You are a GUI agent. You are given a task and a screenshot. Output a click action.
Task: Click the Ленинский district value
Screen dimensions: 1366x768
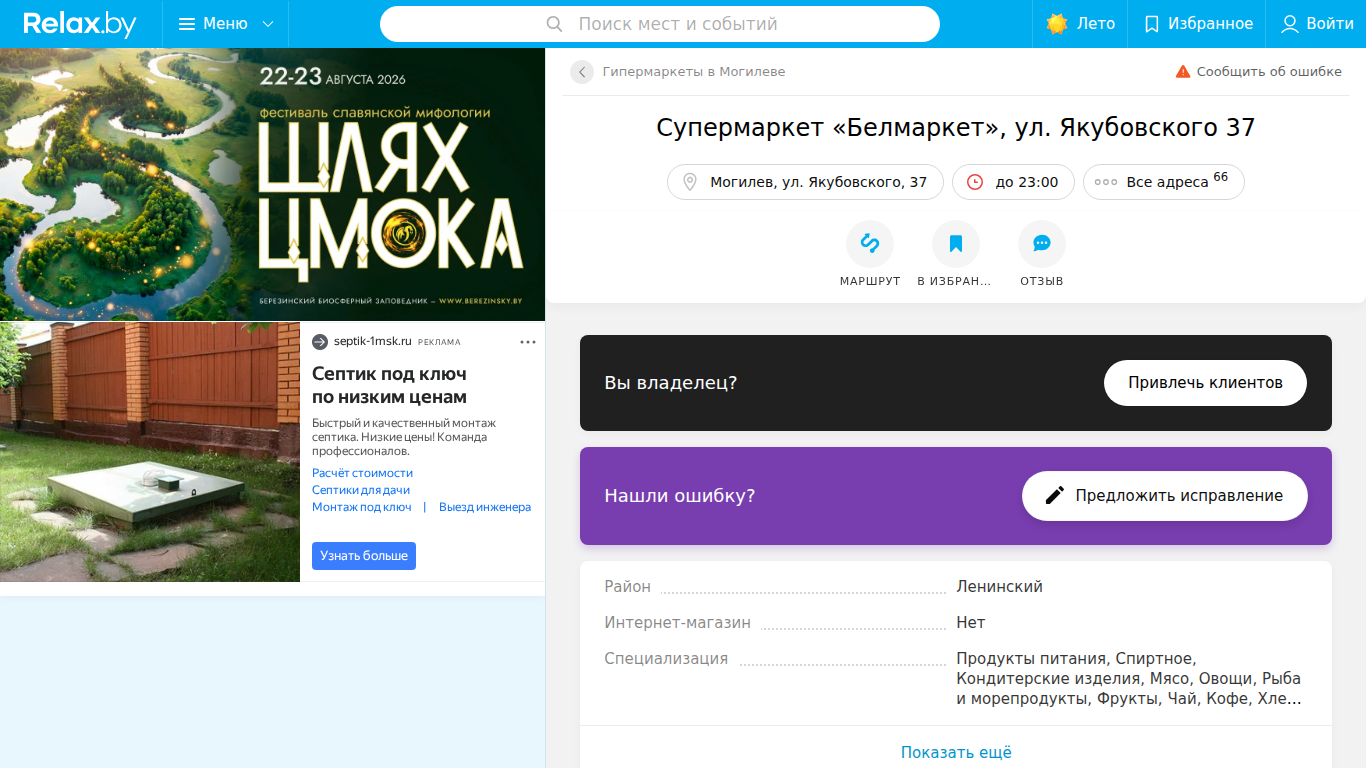click(x=1000, y=587)
